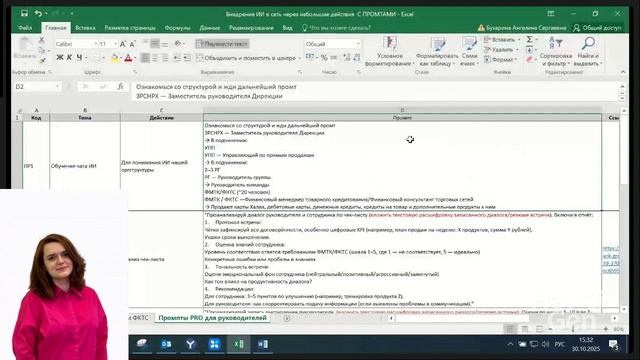
Task: Toggle italic (К) formatting
Action: tap(69, 58)
